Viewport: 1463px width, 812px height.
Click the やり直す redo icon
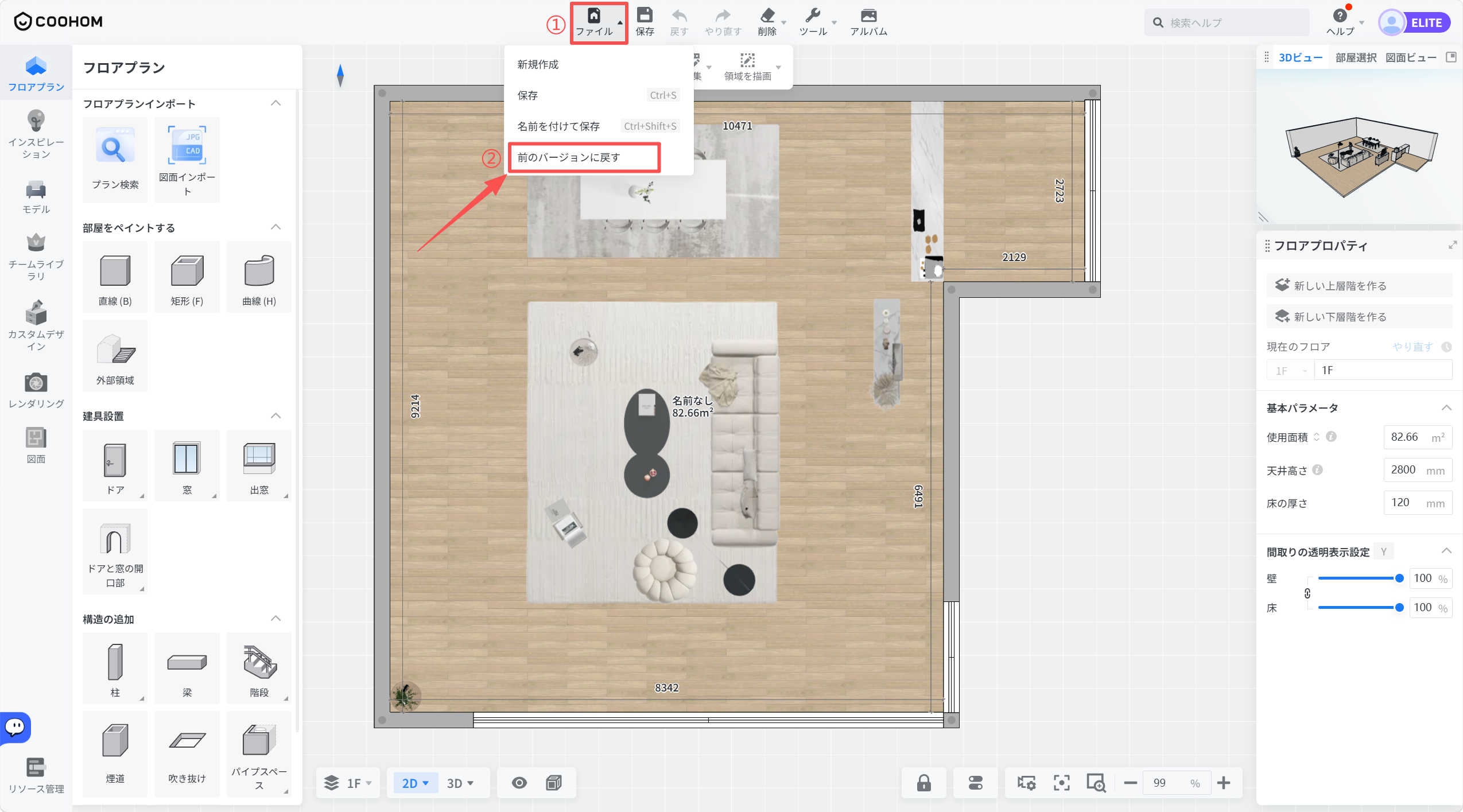pos(723,15)
